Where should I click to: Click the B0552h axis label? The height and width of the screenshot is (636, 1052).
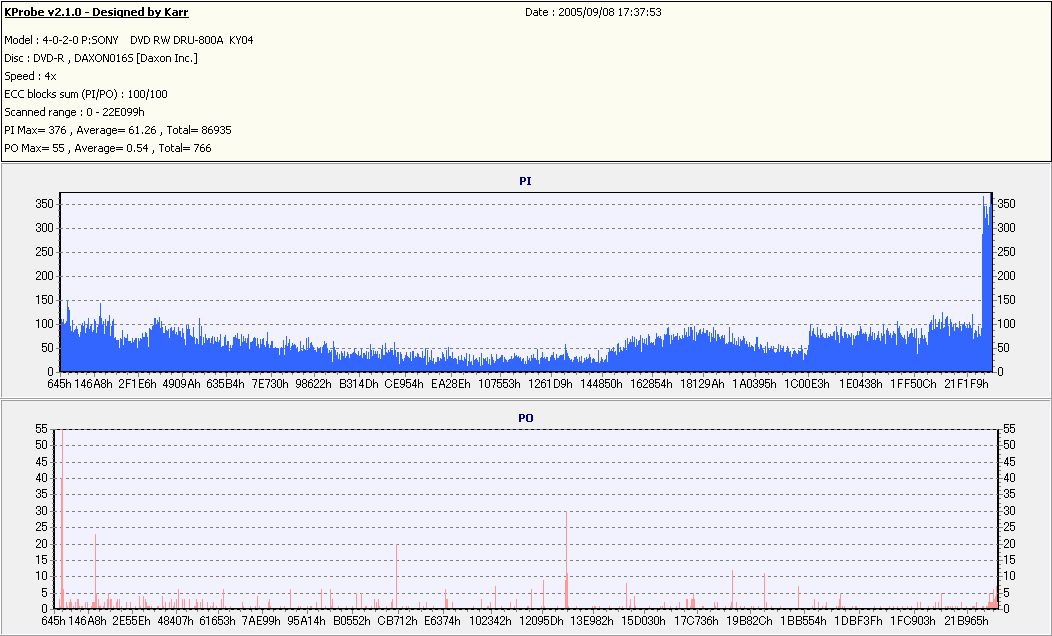[x=352, y=621]
